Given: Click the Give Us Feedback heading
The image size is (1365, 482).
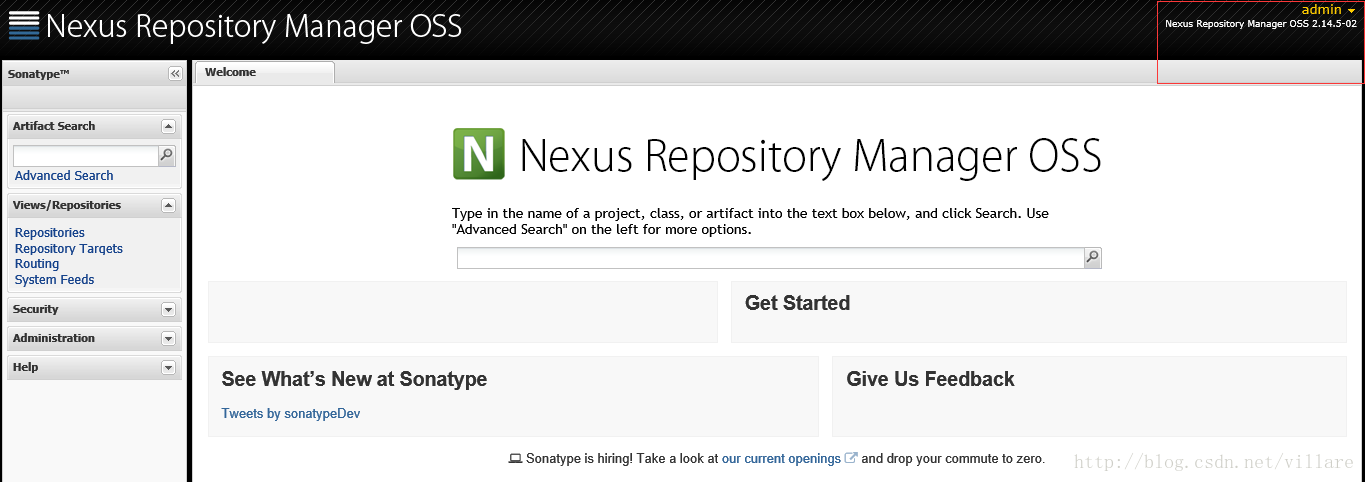Looking at the screenshot, I should pyautogui.click(x=930, y=379).
